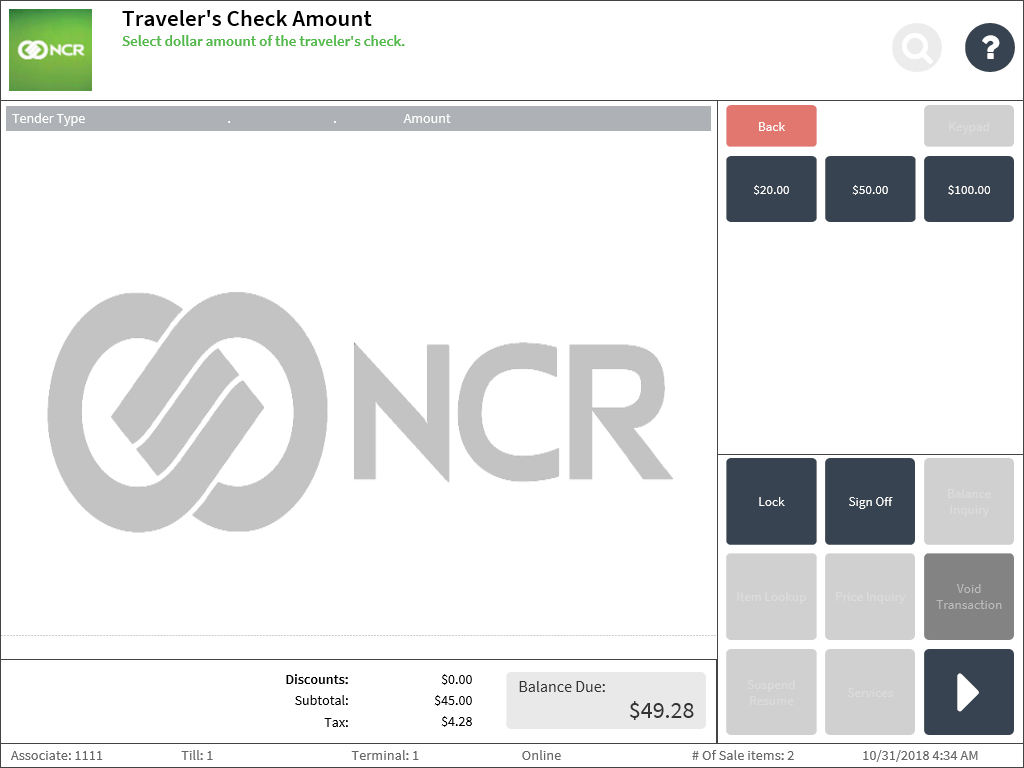
Task: Click the Sign Off button
Action: click(870, 502)
